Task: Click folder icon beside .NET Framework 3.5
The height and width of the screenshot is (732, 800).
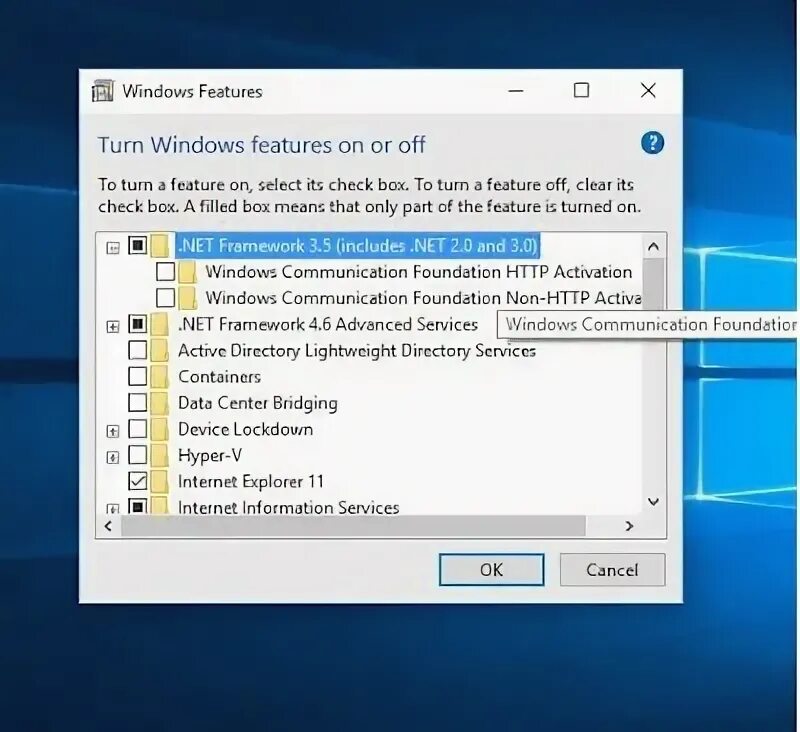Action: (160, 246)
